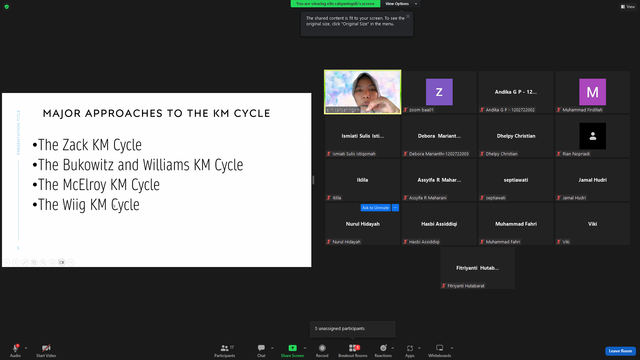
Task: Click the '5 unassigned participants' popup
Action: pos(352,329)
